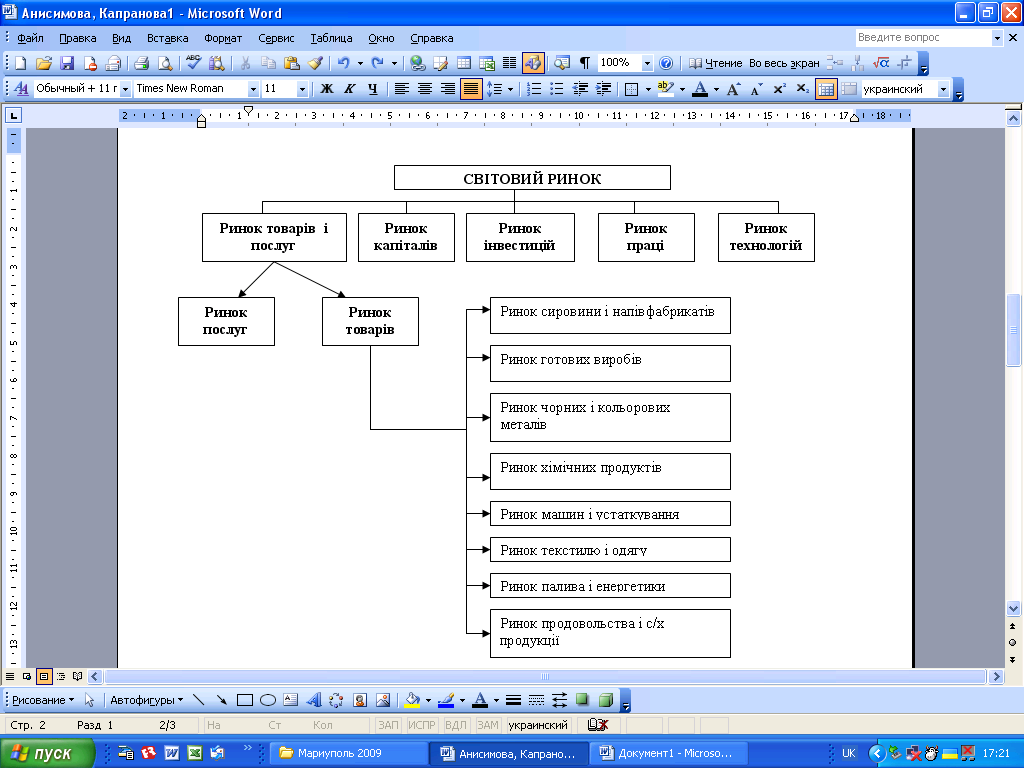This screenshot has height=768, width=1024.
Task: Expand borders dropdown arrow
Action: pyautogui.click(x=648, y=89)
